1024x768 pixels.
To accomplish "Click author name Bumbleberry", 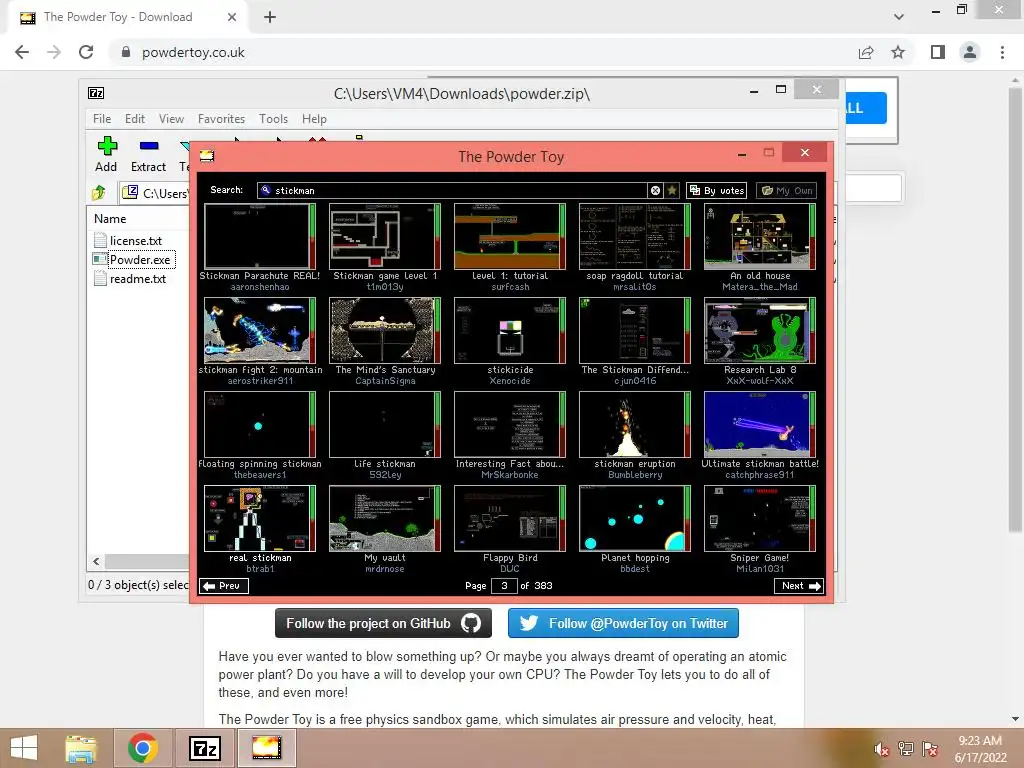I will tap(635, 475).
